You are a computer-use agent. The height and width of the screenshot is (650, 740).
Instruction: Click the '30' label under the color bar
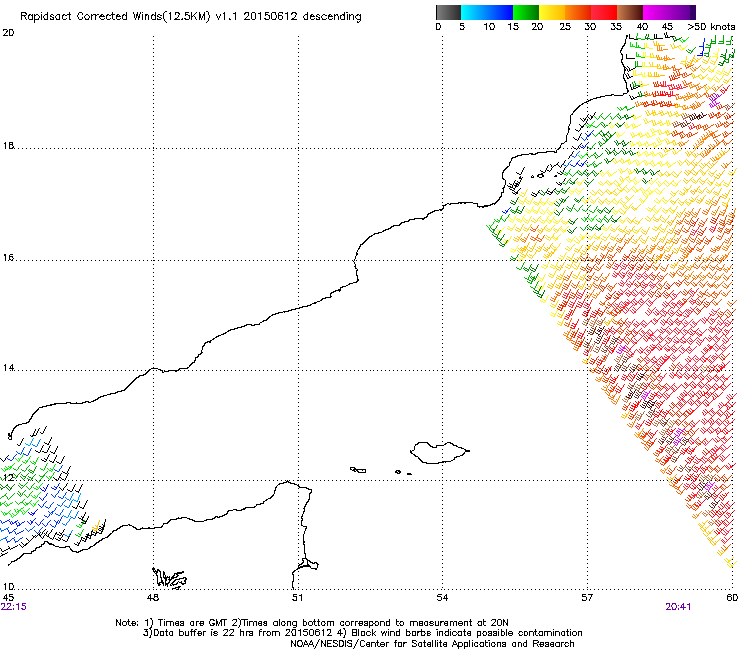[x=590, y=27]
